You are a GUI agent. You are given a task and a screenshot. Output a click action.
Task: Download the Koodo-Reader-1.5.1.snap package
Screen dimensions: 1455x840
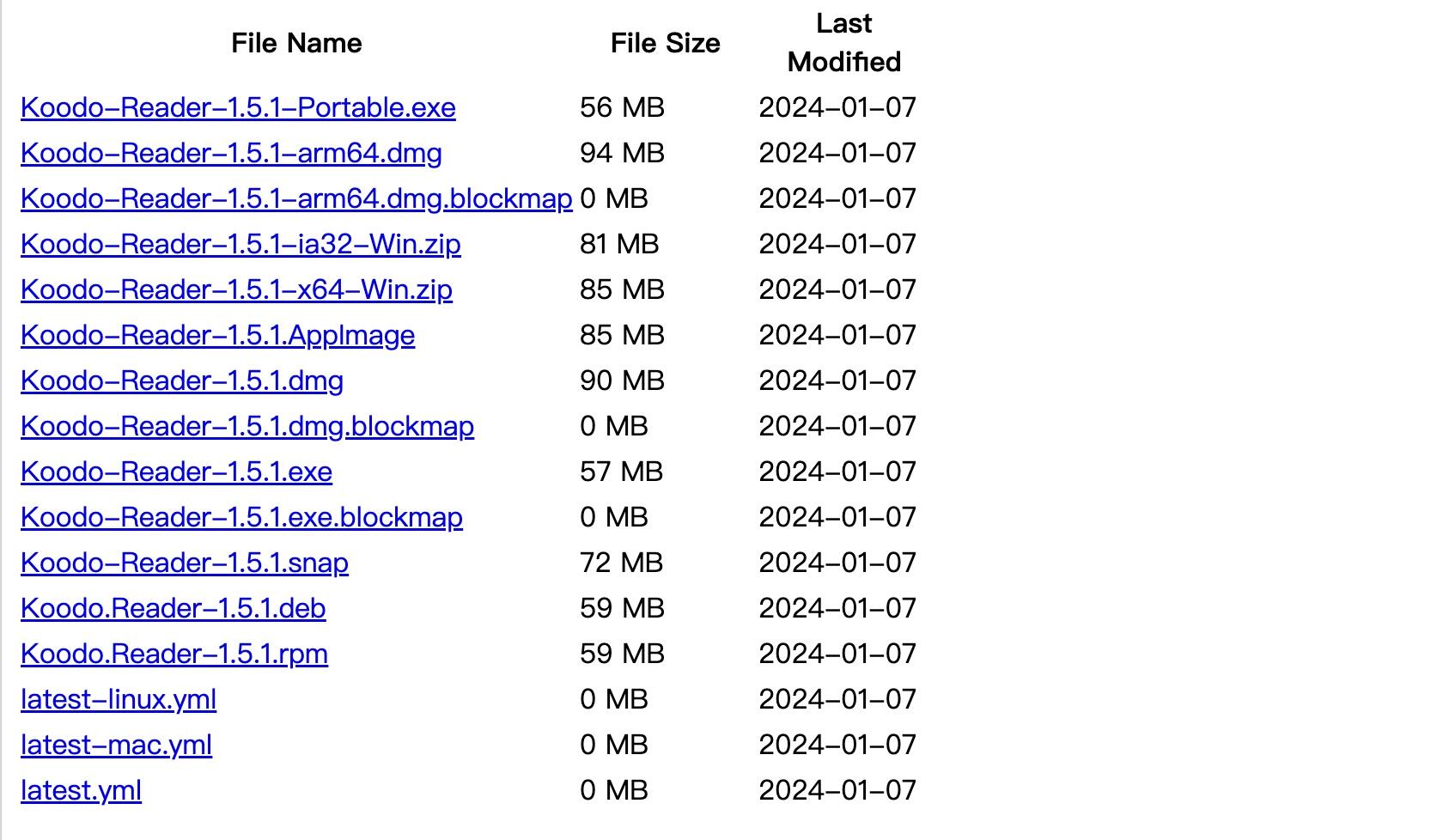click(185, 563)
